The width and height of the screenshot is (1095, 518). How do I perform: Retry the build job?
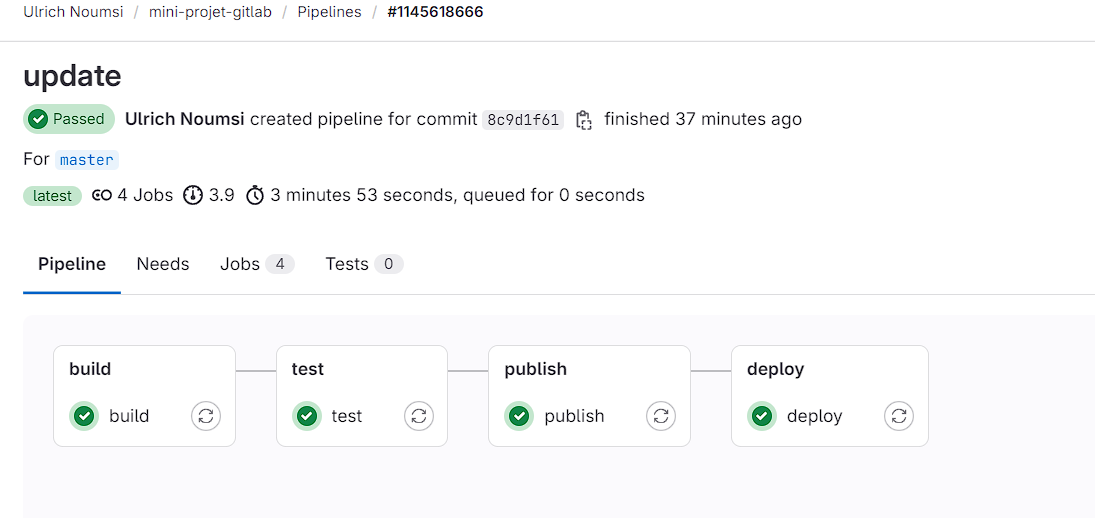click(206, 416)
